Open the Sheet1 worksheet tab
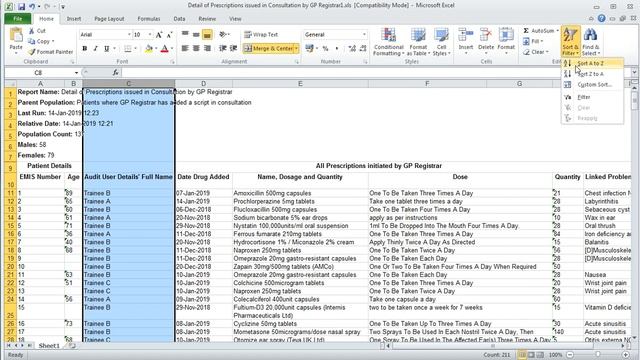 [x=49, y=346]
